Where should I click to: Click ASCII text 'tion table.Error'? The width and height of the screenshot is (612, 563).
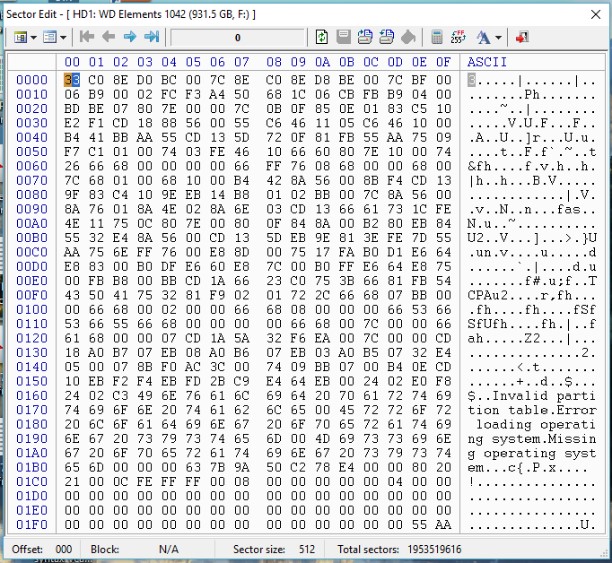(532, 410)
